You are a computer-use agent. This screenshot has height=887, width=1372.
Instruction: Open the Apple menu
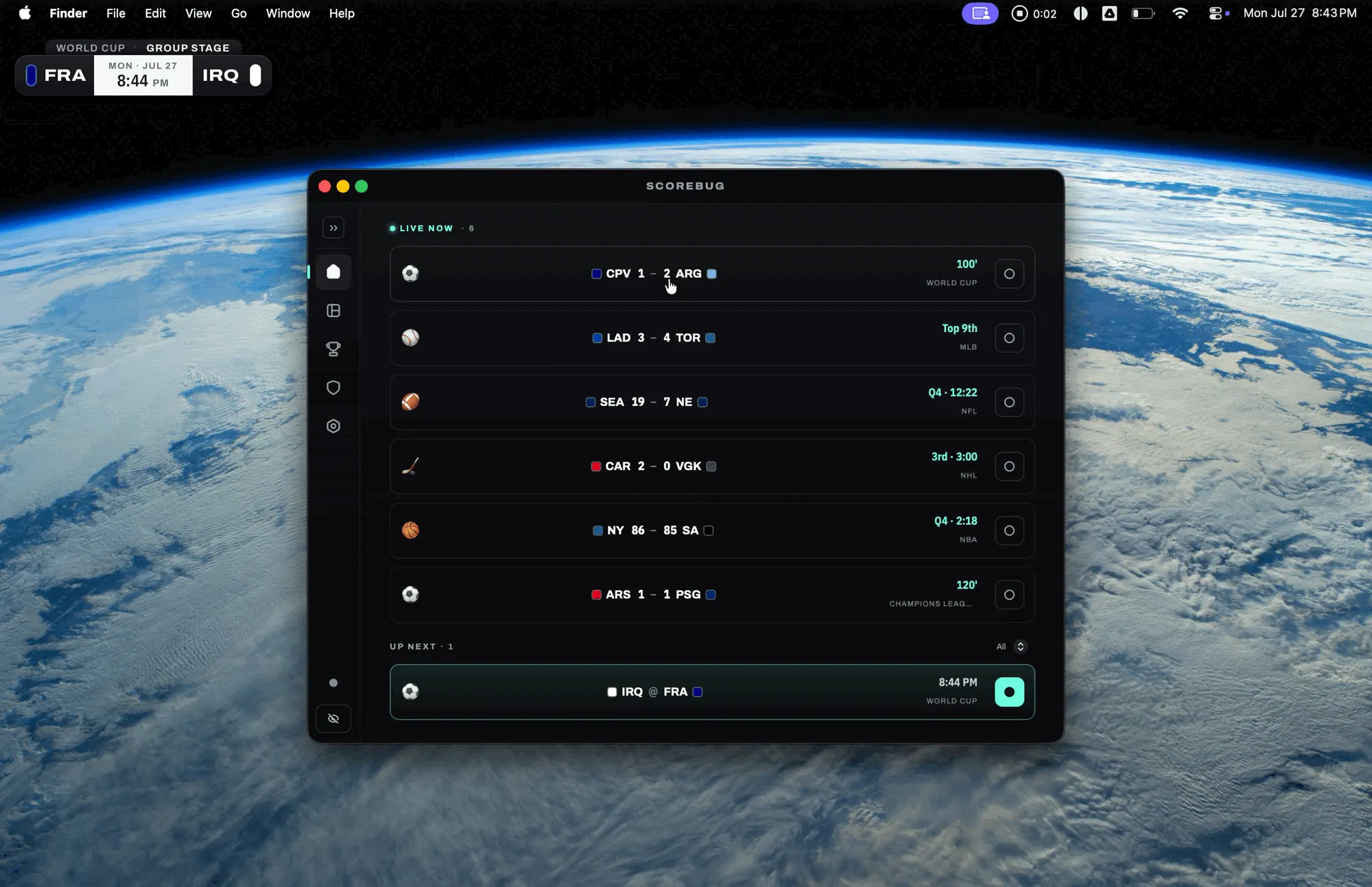pyautogui.click(x=25, y=13)
